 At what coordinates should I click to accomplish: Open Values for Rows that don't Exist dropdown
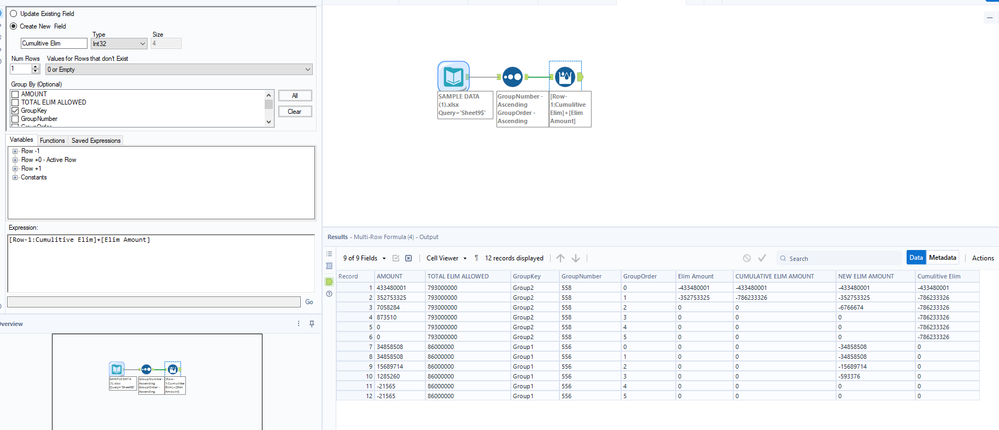click(180, 69)
